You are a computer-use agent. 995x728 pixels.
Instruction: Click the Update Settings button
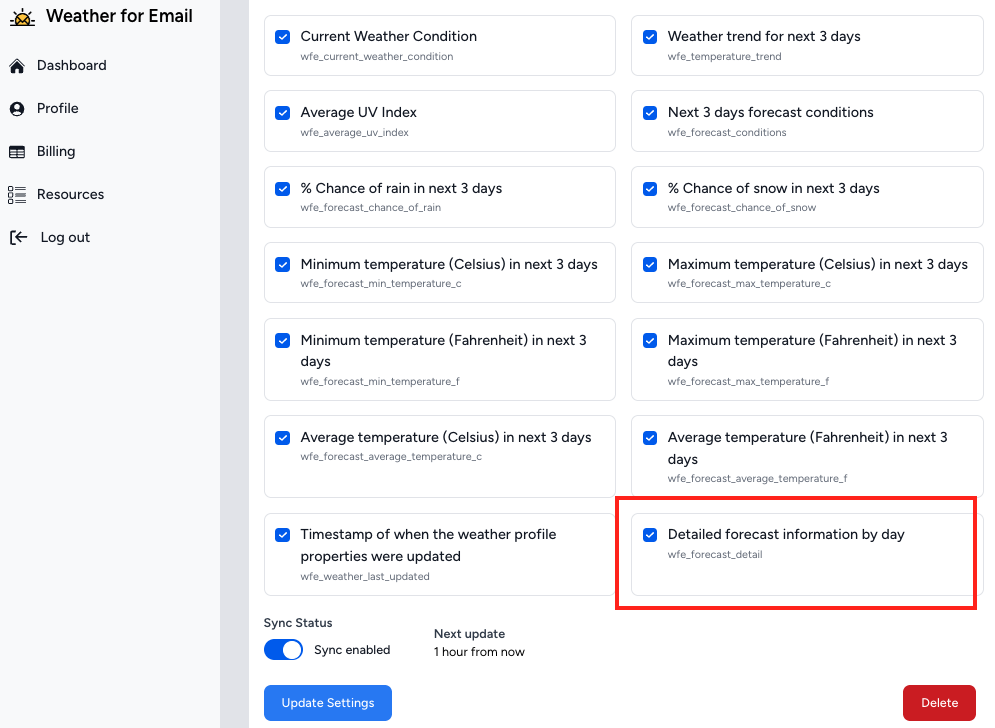pos(328,703)
